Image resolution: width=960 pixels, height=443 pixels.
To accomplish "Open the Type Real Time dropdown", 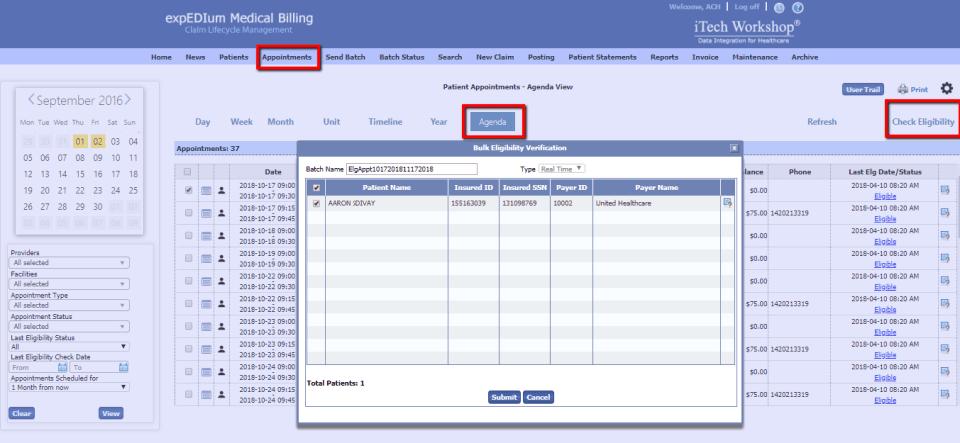I will coord(561,168).
